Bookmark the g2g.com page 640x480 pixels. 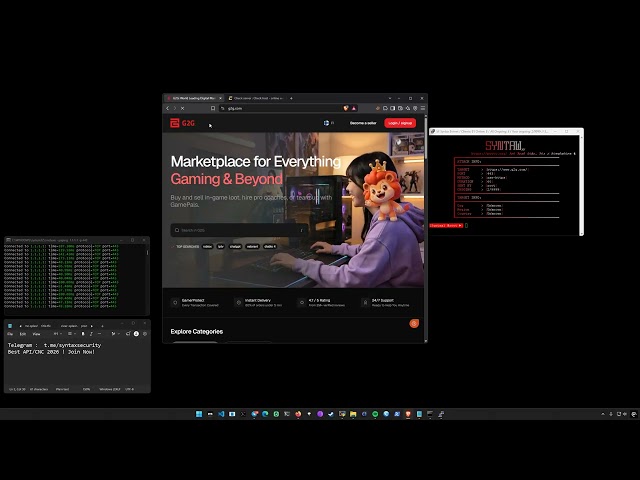click(x=213, y=108)
